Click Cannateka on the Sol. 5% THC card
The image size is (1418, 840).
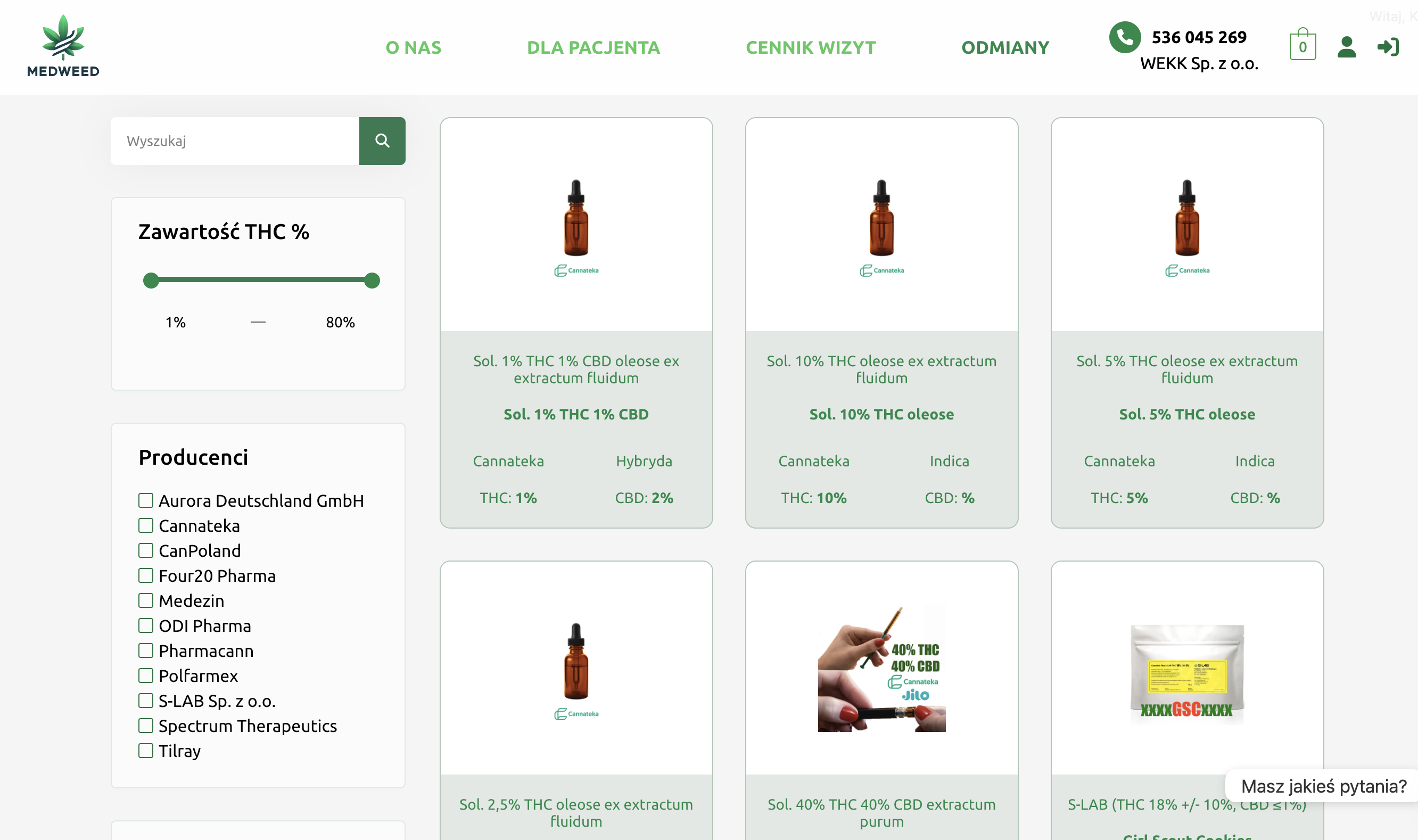1119,462
